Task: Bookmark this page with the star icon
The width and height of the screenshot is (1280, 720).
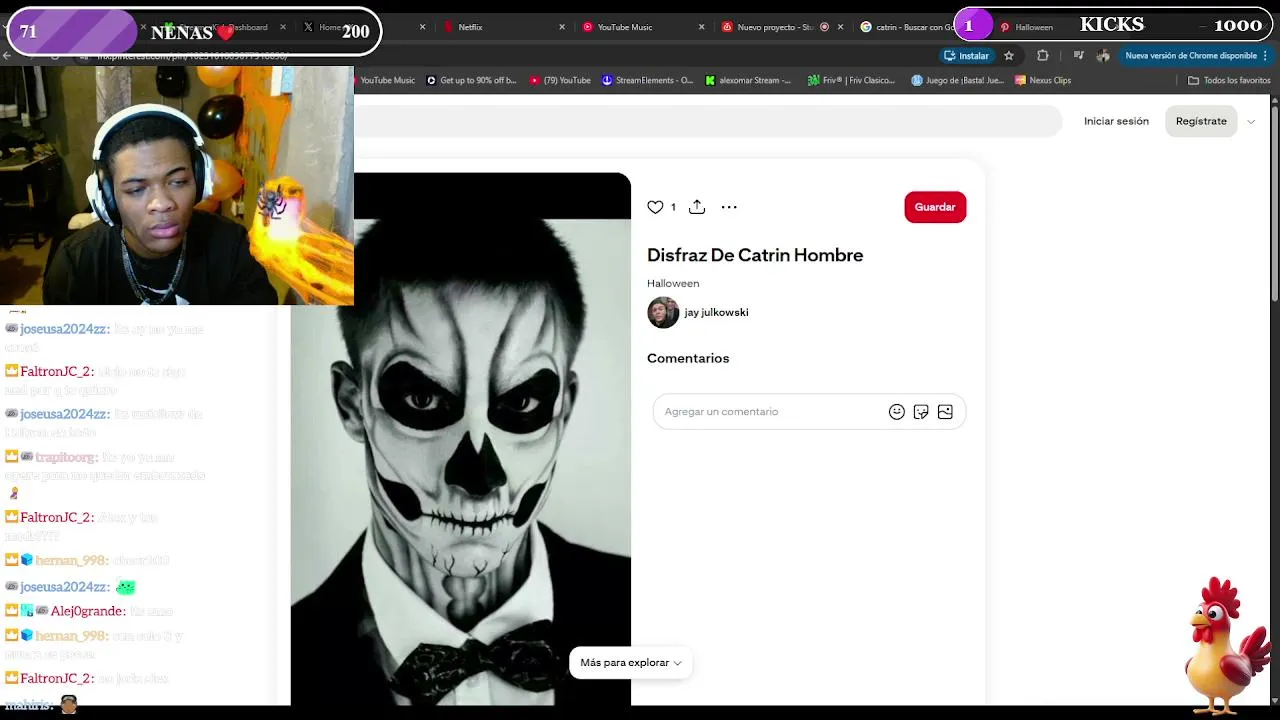Action: click(x=1009, y=56)
